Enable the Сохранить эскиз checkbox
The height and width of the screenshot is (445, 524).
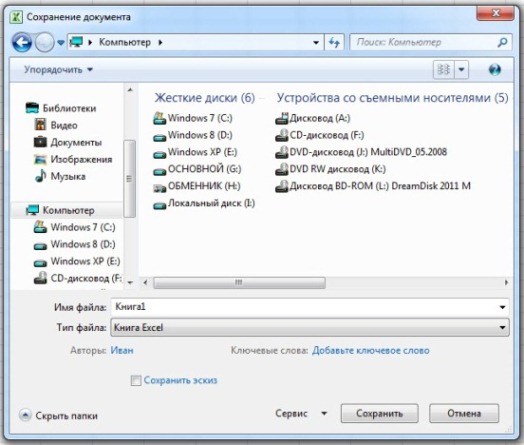click(x=136, y=381)
